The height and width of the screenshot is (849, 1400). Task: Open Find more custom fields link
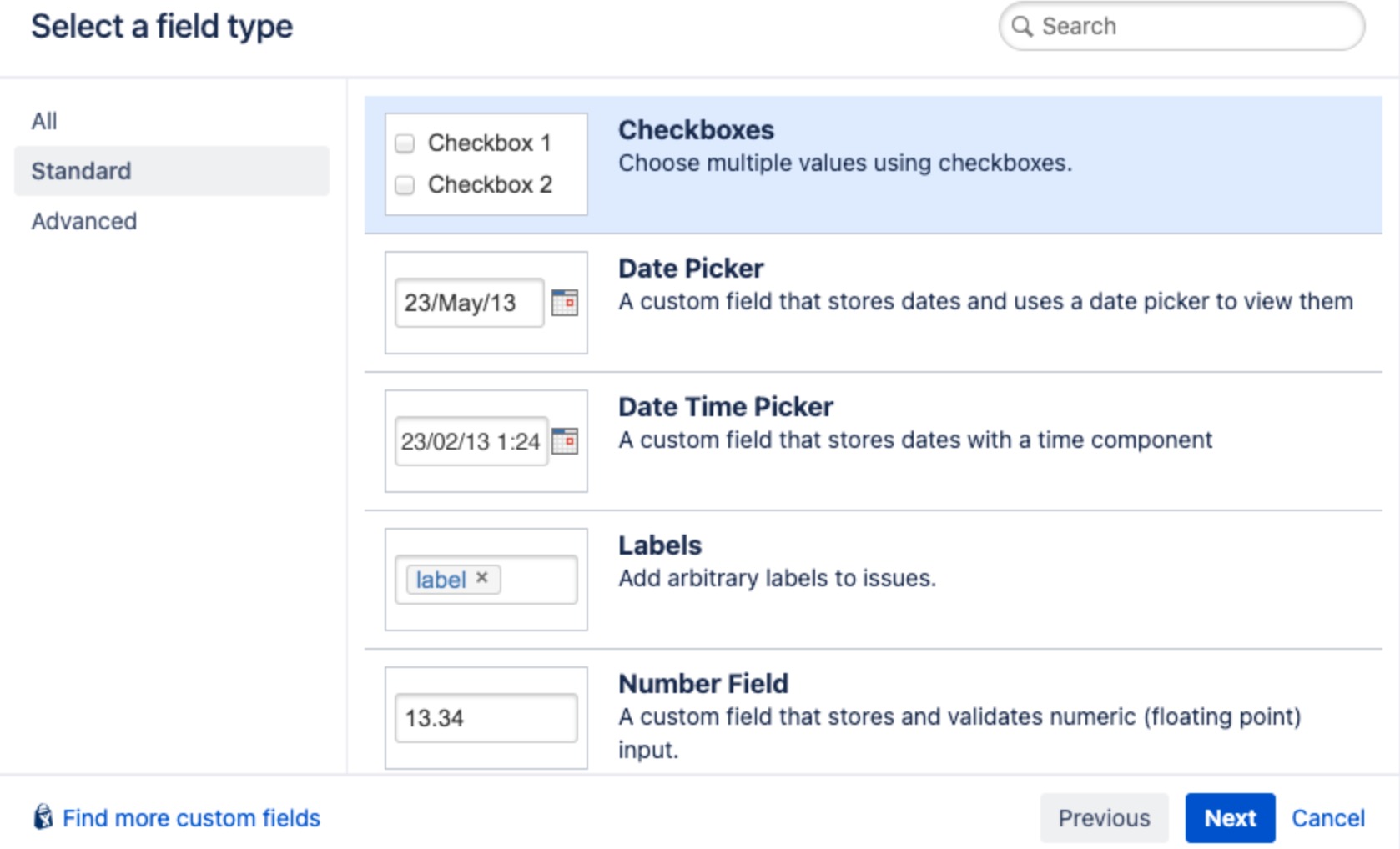191,818
